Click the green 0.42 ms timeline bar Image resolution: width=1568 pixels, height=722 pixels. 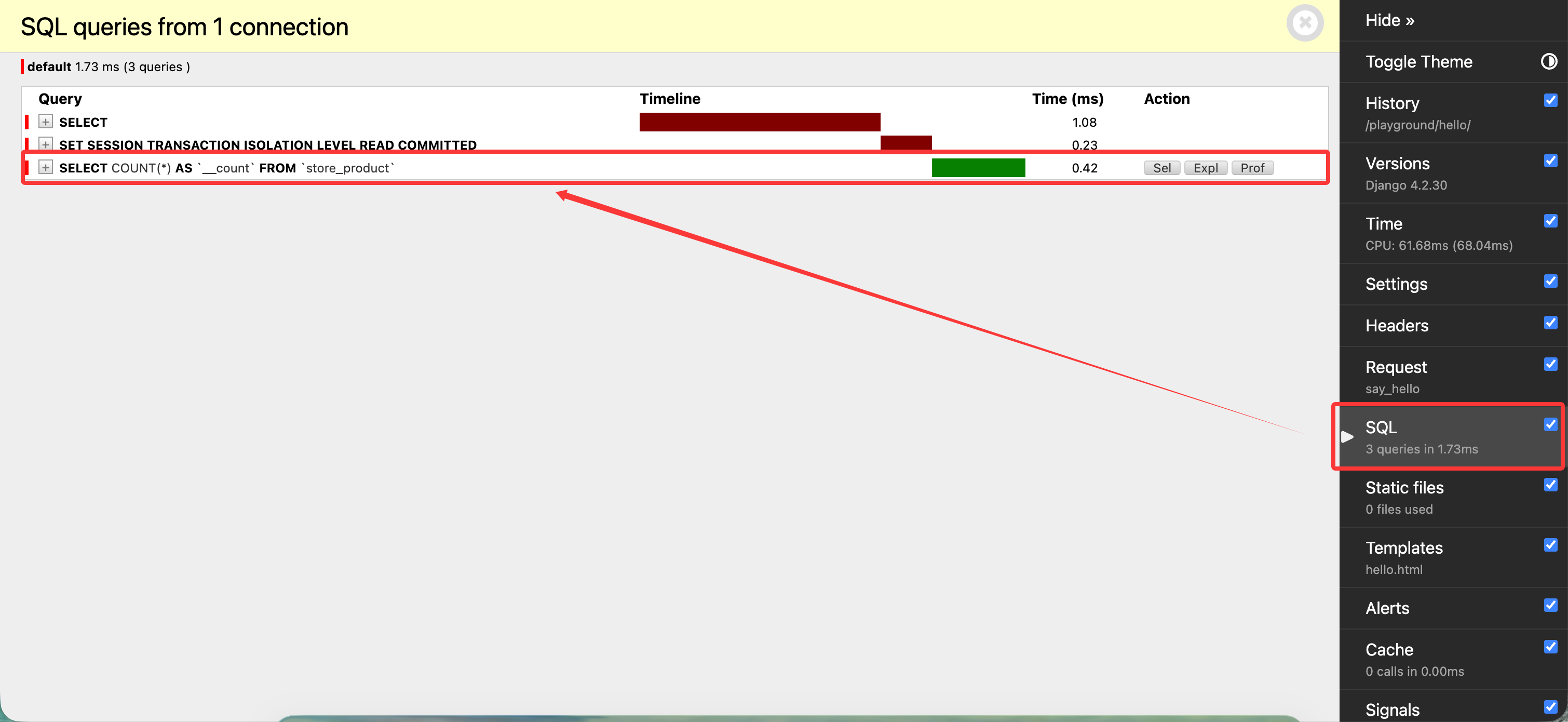click(x=978, y=167)
